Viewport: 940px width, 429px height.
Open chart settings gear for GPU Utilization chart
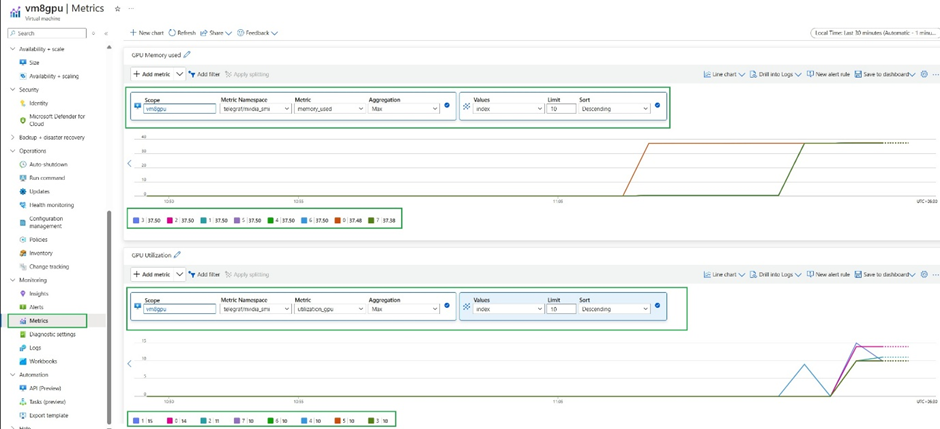pos(924,274)
